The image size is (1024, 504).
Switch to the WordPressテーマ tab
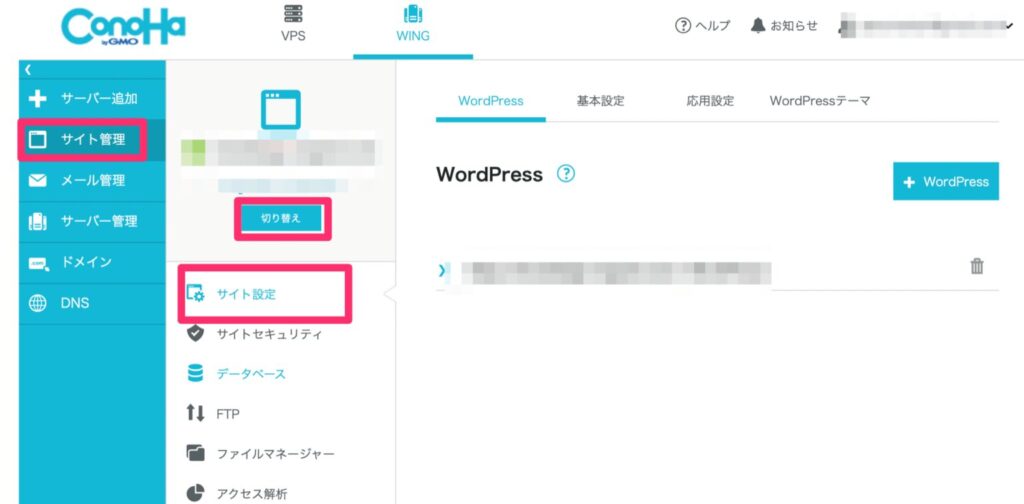pyautogui.click(x=820, y=101)
